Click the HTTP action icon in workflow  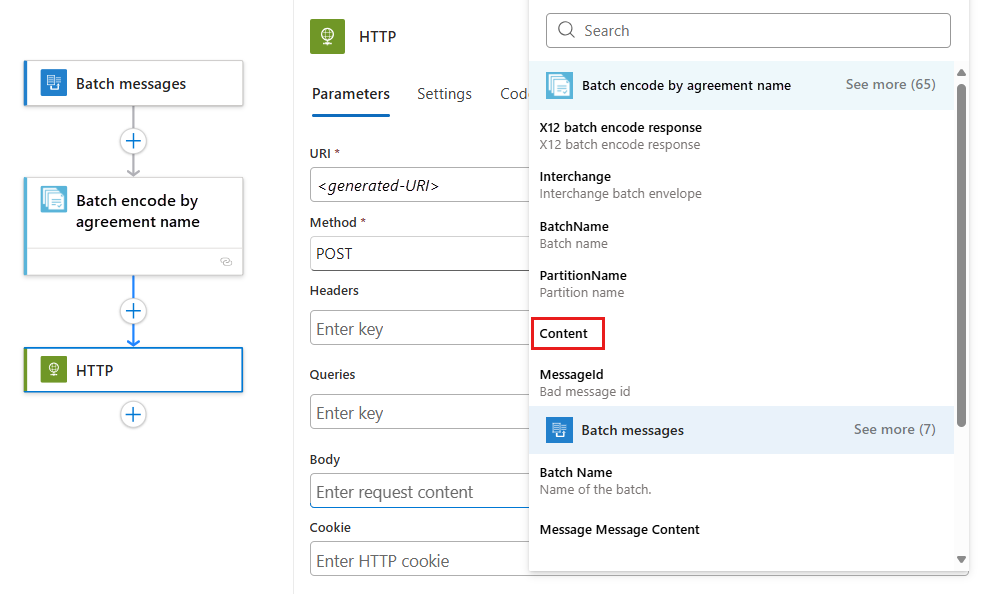54,370
